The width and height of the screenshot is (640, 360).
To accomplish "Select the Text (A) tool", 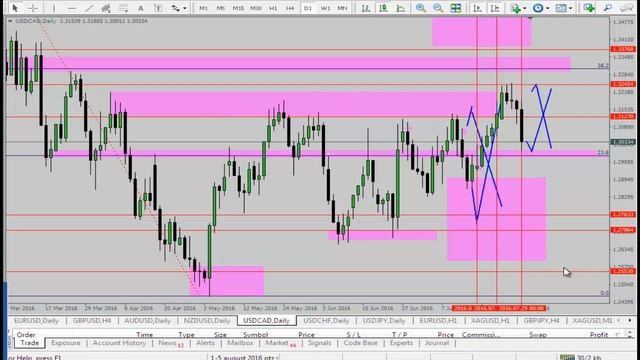I will tap(140, 8).
